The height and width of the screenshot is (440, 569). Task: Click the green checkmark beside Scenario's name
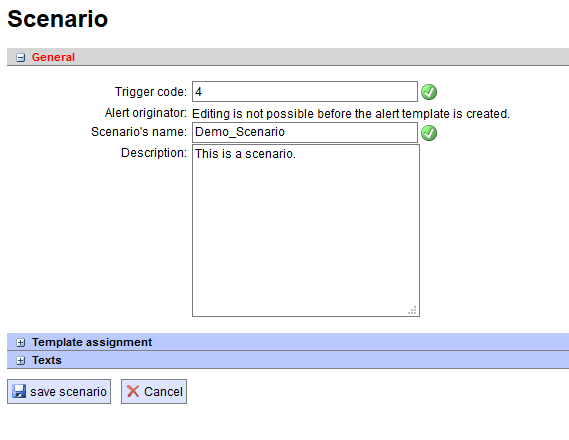429,133
